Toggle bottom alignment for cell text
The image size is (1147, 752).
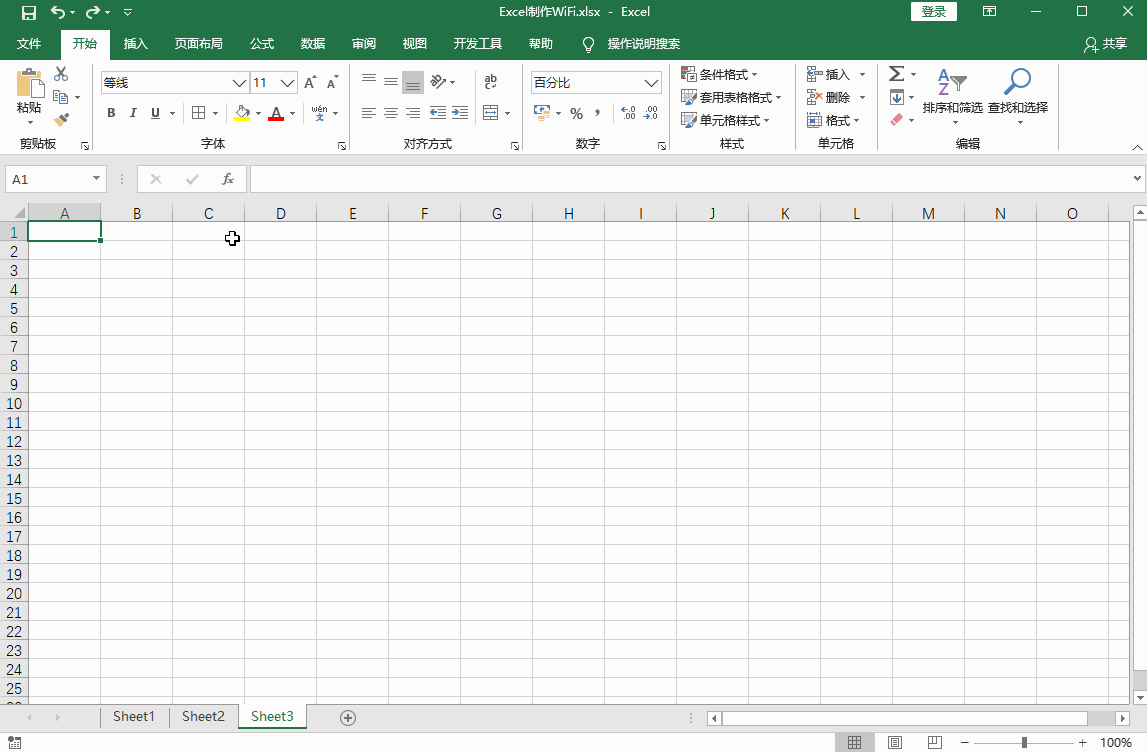coord(413,82)
